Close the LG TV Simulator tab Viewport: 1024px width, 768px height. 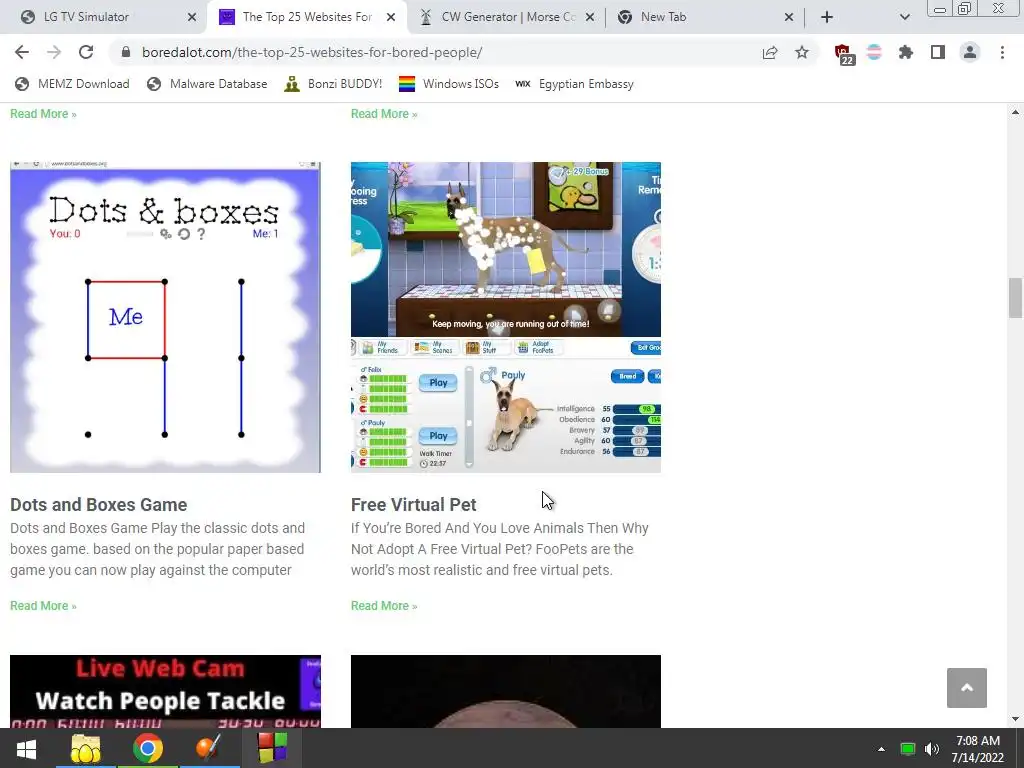tap(191, 17)
